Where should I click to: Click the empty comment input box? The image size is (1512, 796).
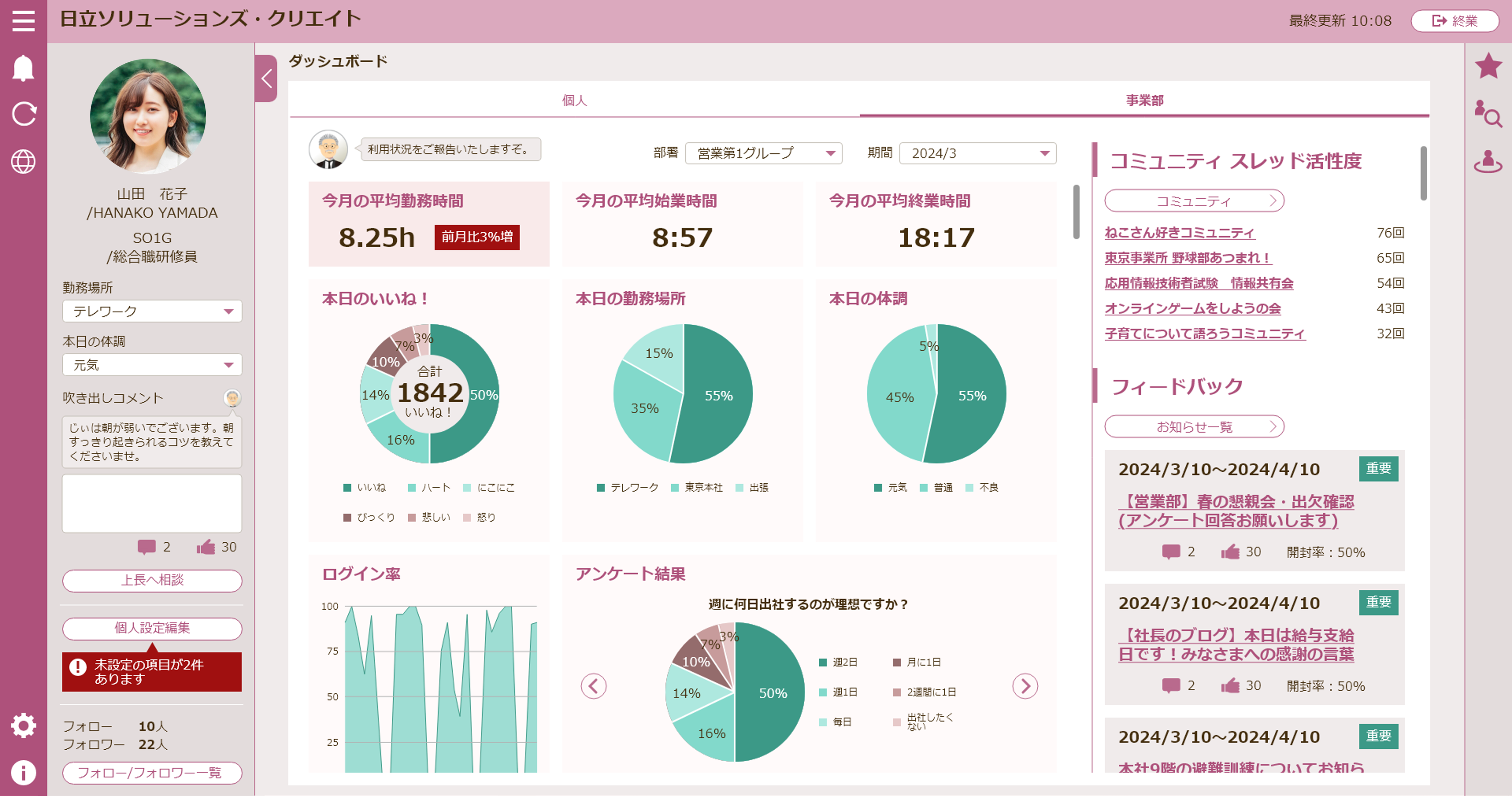tap(152, 503)
